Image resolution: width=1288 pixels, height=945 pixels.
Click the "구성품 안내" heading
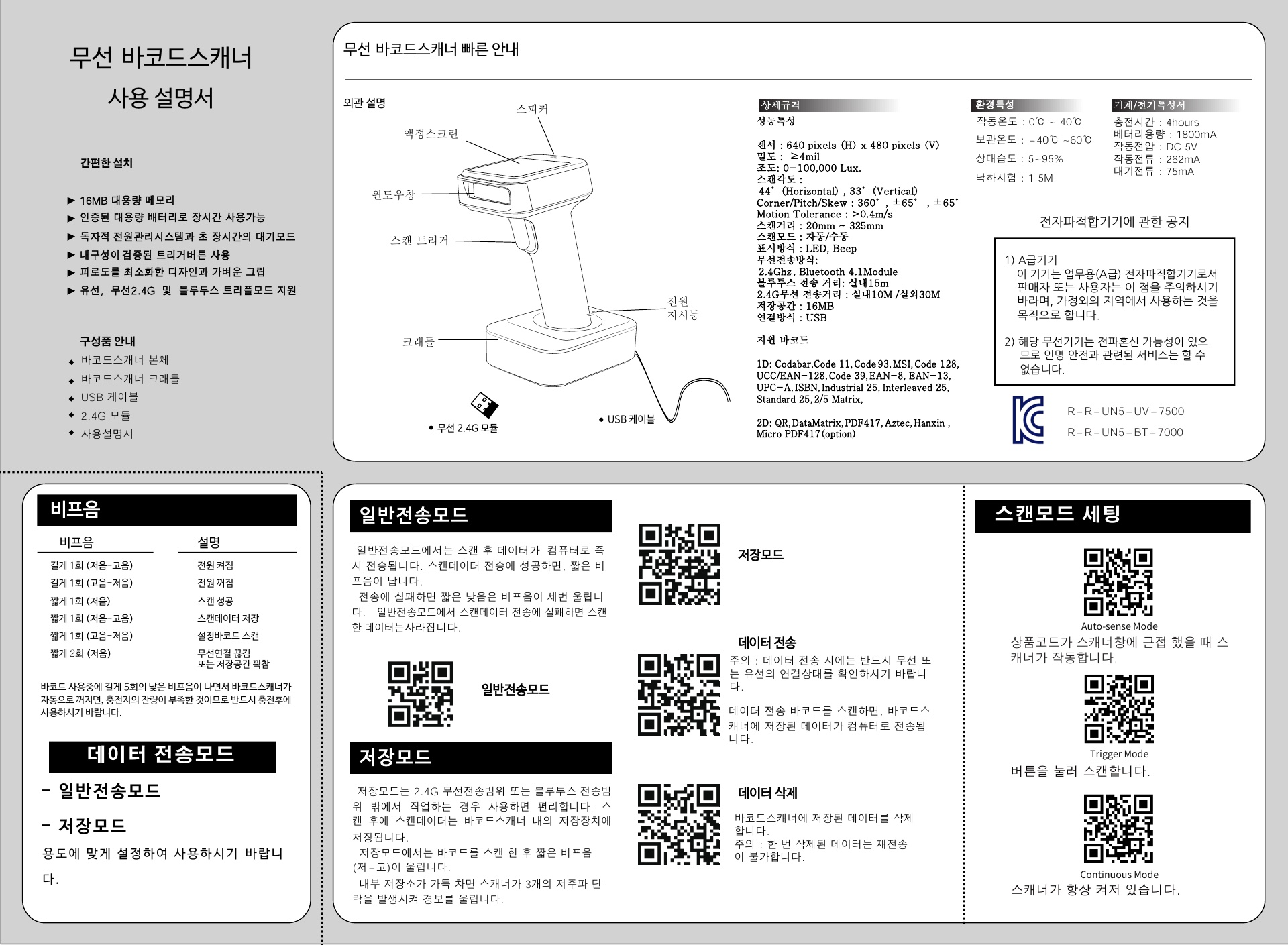pos(107,341)
